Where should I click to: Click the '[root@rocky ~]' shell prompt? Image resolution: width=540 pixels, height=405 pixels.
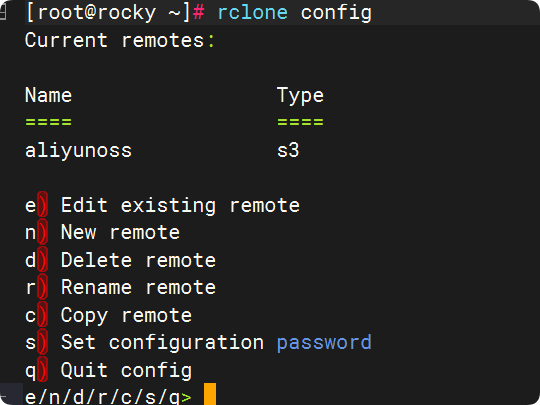108,13
